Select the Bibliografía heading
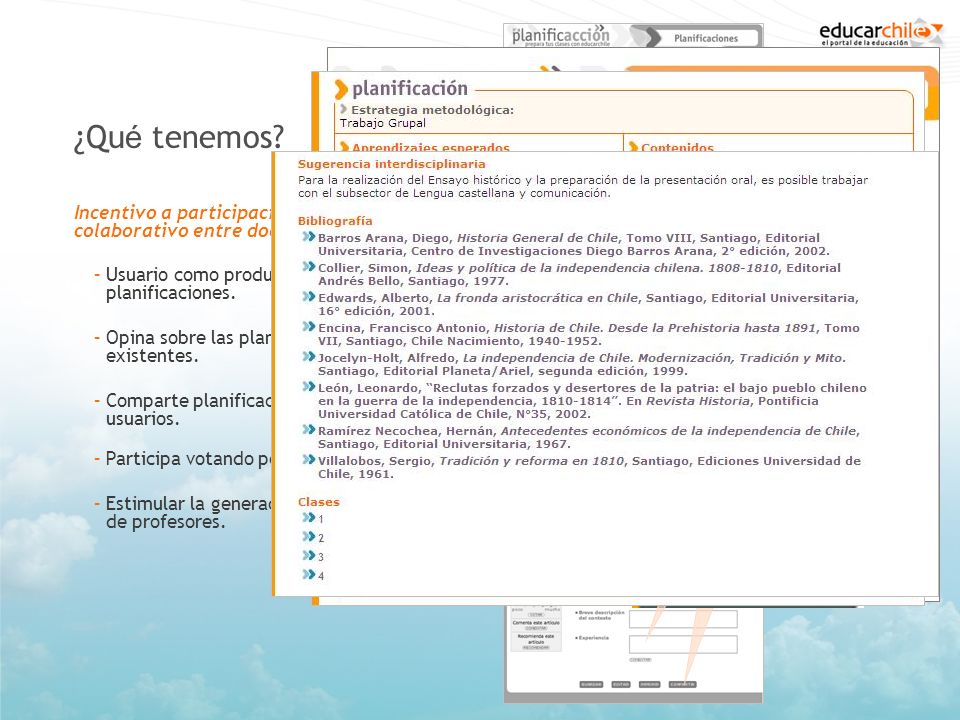960x720 pixels. 336,221
